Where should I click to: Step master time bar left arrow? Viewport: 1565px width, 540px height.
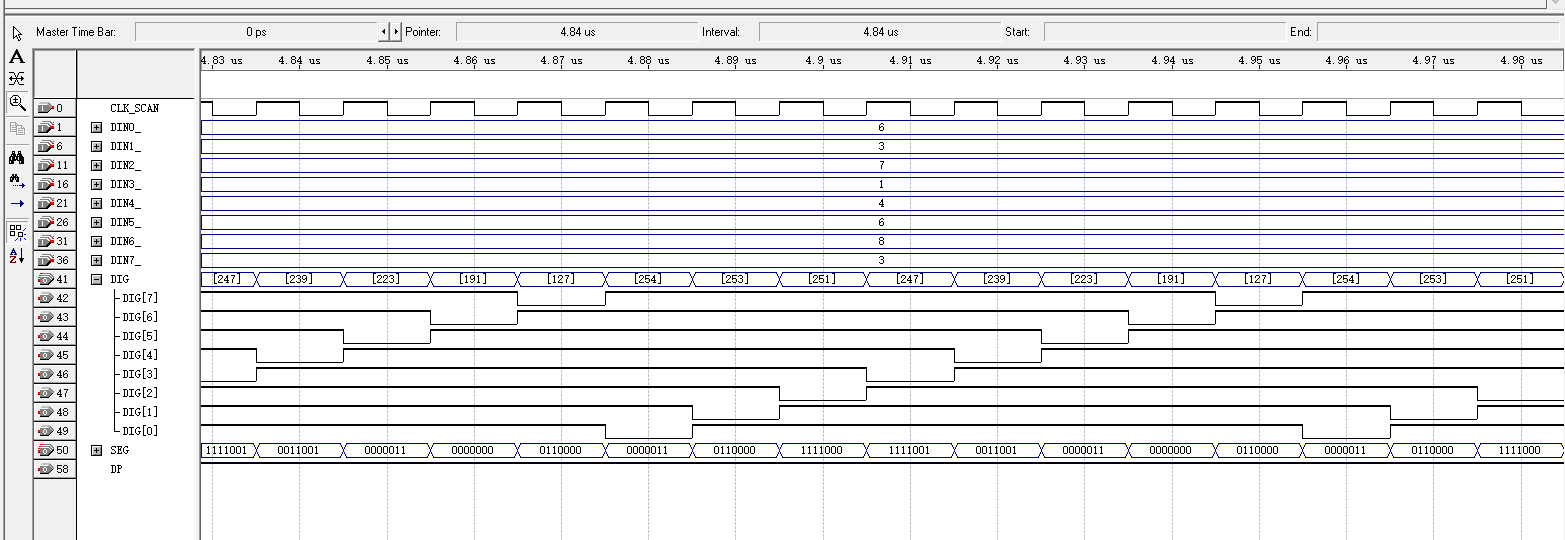coord(383,32)
